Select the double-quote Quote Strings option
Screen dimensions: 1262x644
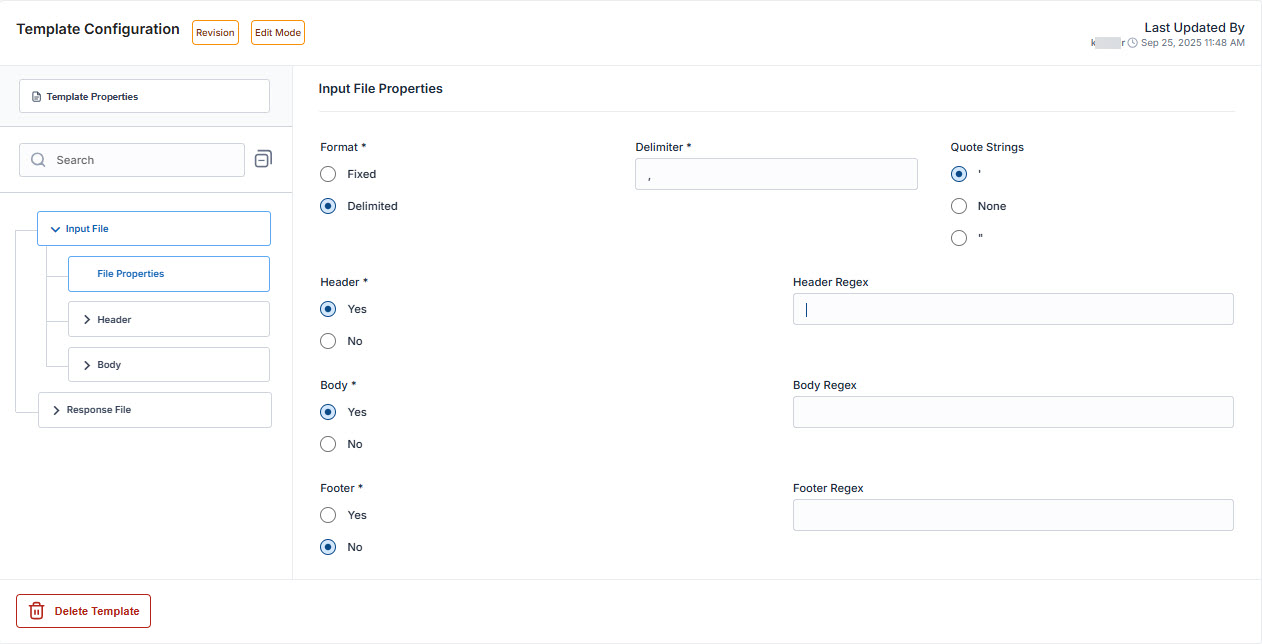tap(959, 238)
